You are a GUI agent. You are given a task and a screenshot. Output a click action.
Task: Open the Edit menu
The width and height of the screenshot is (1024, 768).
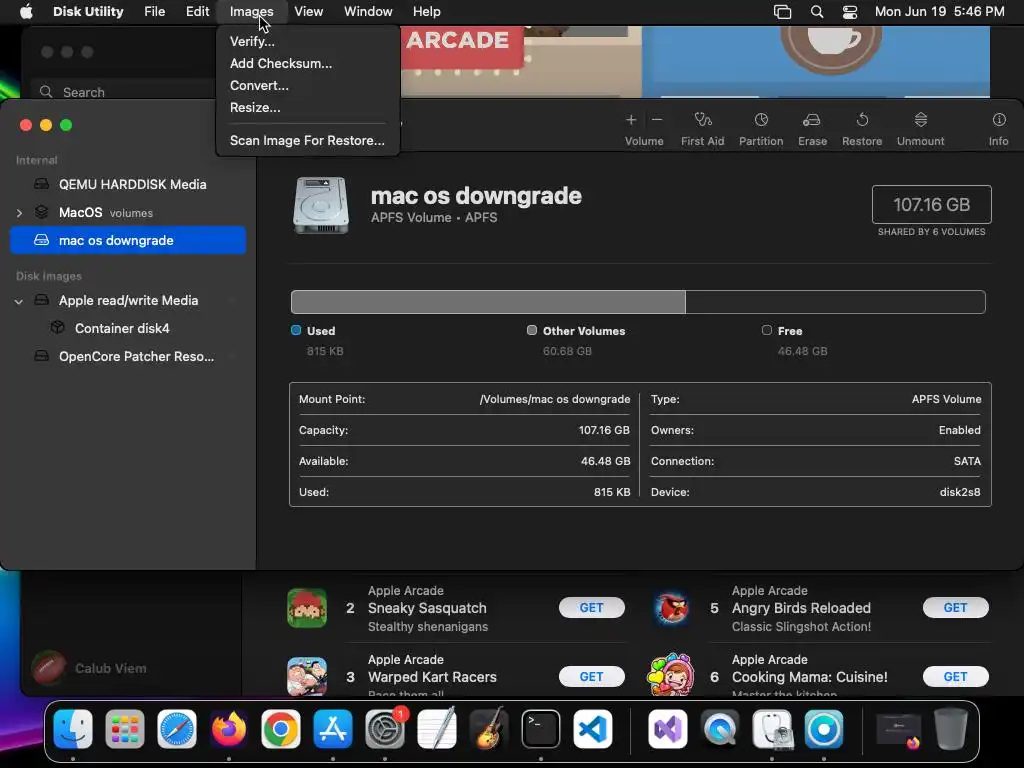click(x=197, y=12)
